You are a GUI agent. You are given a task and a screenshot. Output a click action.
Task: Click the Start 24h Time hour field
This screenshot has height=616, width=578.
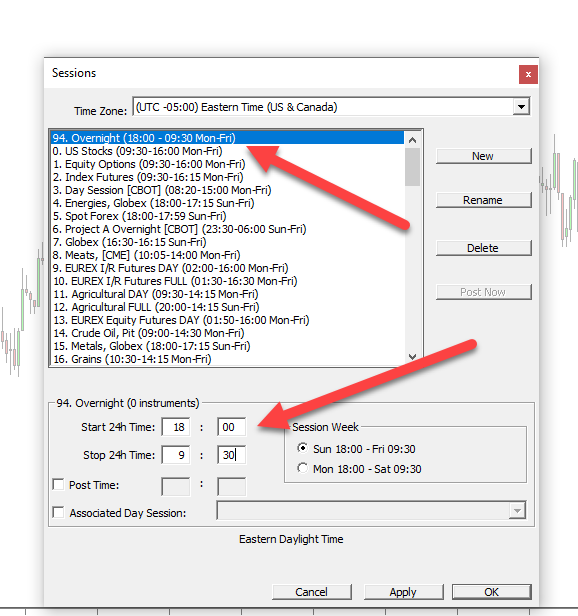(x=176, y=427)
